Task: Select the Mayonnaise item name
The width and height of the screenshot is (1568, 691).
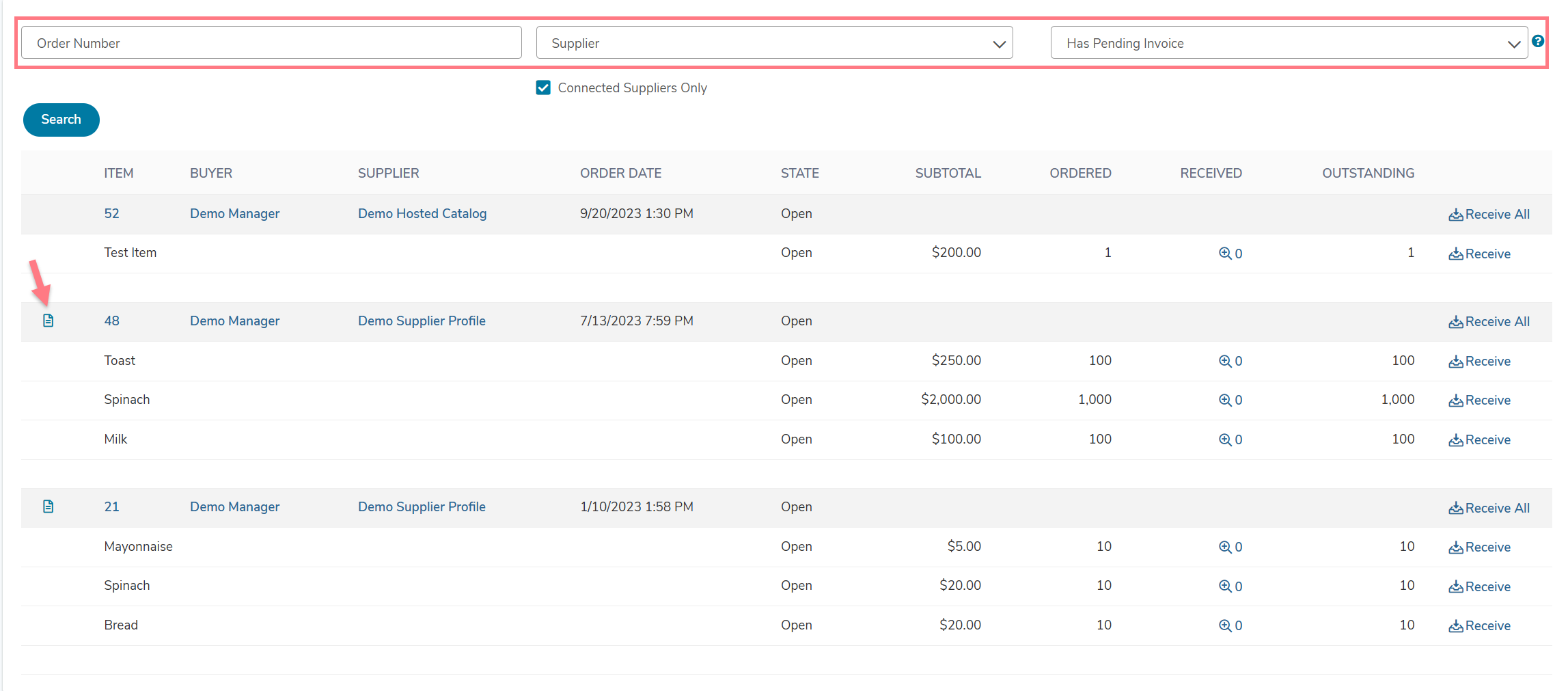Action: click(x=138, y=546)
